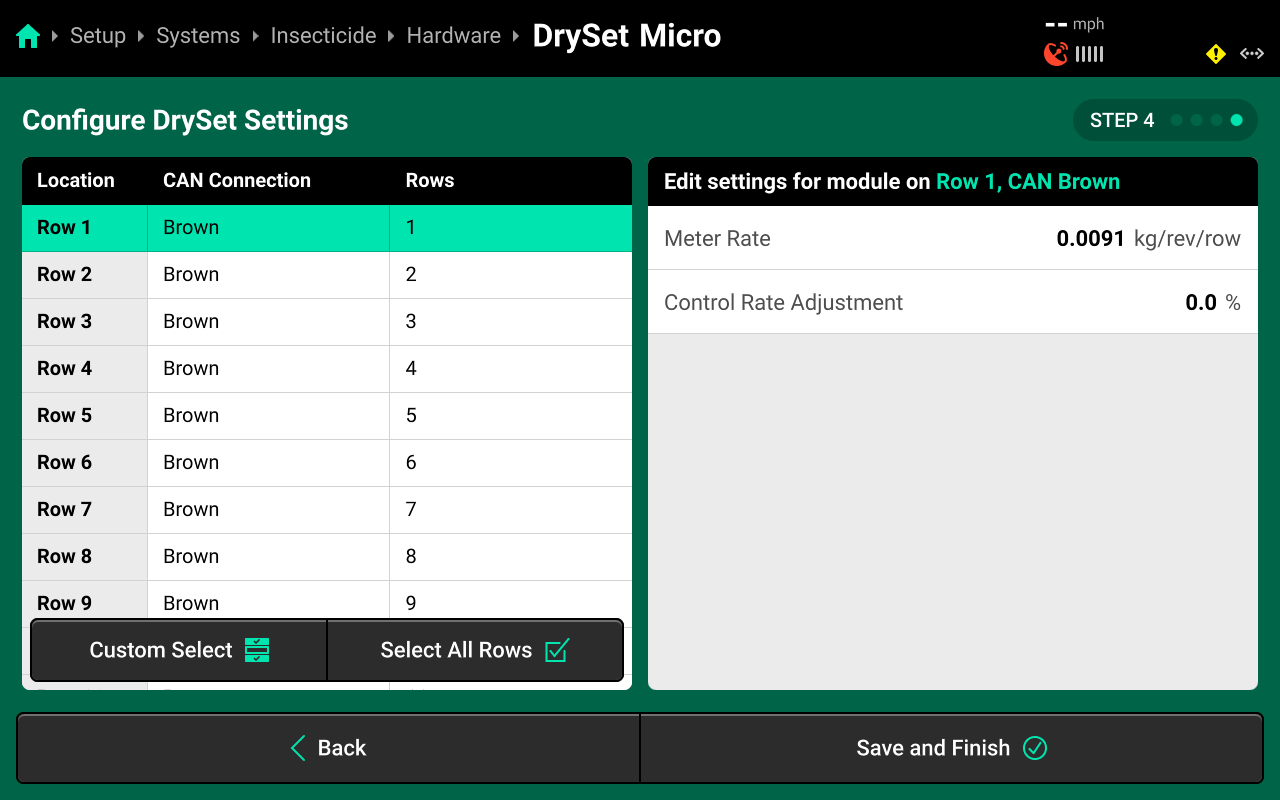The width and height of the screenshot is (1280, 800).
Task: Go to the Home screen icon
Action: [x=28, y=37]
